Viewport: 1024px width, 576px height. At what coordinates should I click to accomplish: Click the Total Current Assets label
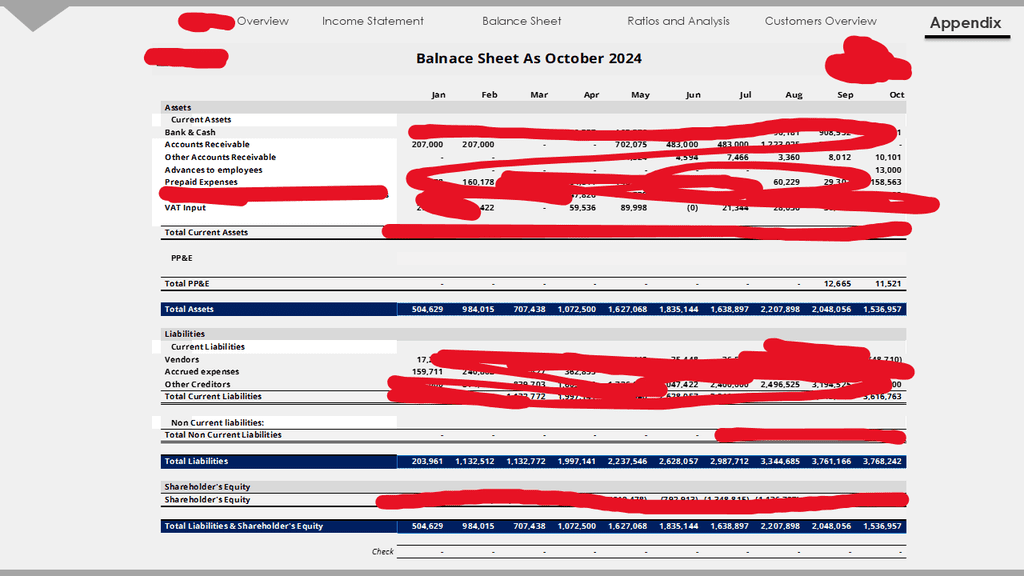tap(206, 232)
